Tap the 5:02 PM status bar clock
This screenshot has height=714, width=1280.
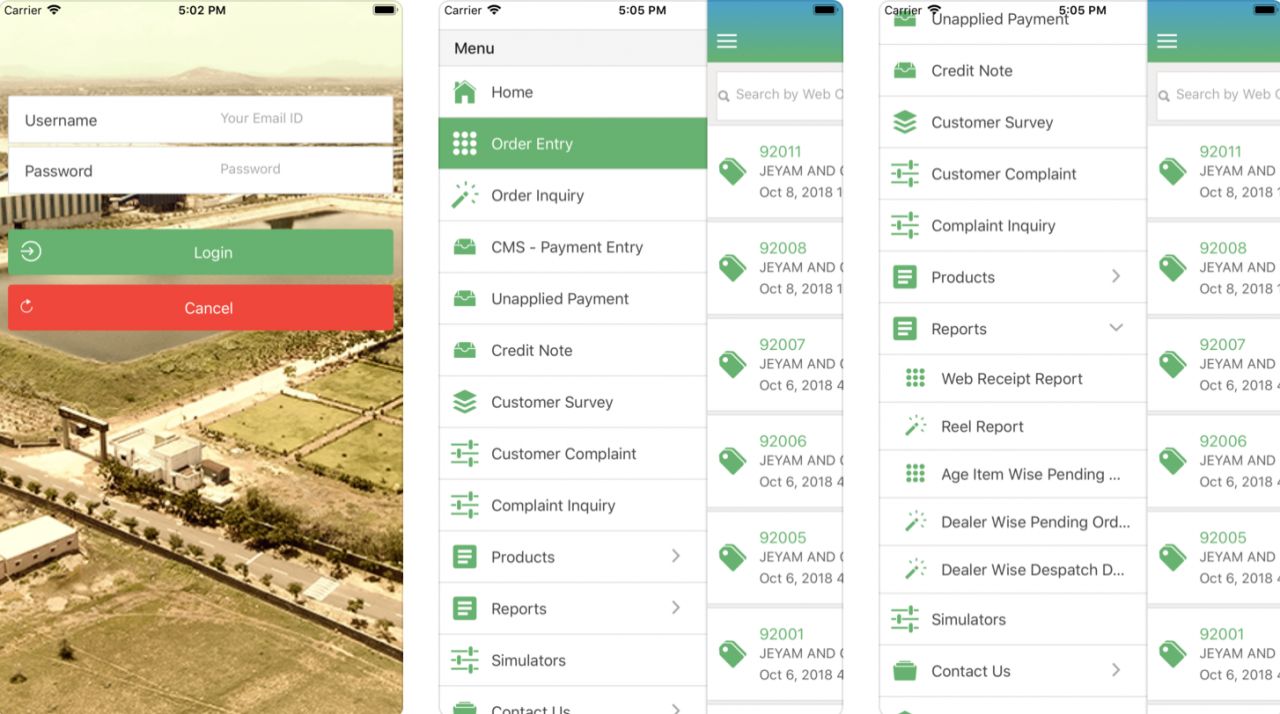tap(201, 10)
